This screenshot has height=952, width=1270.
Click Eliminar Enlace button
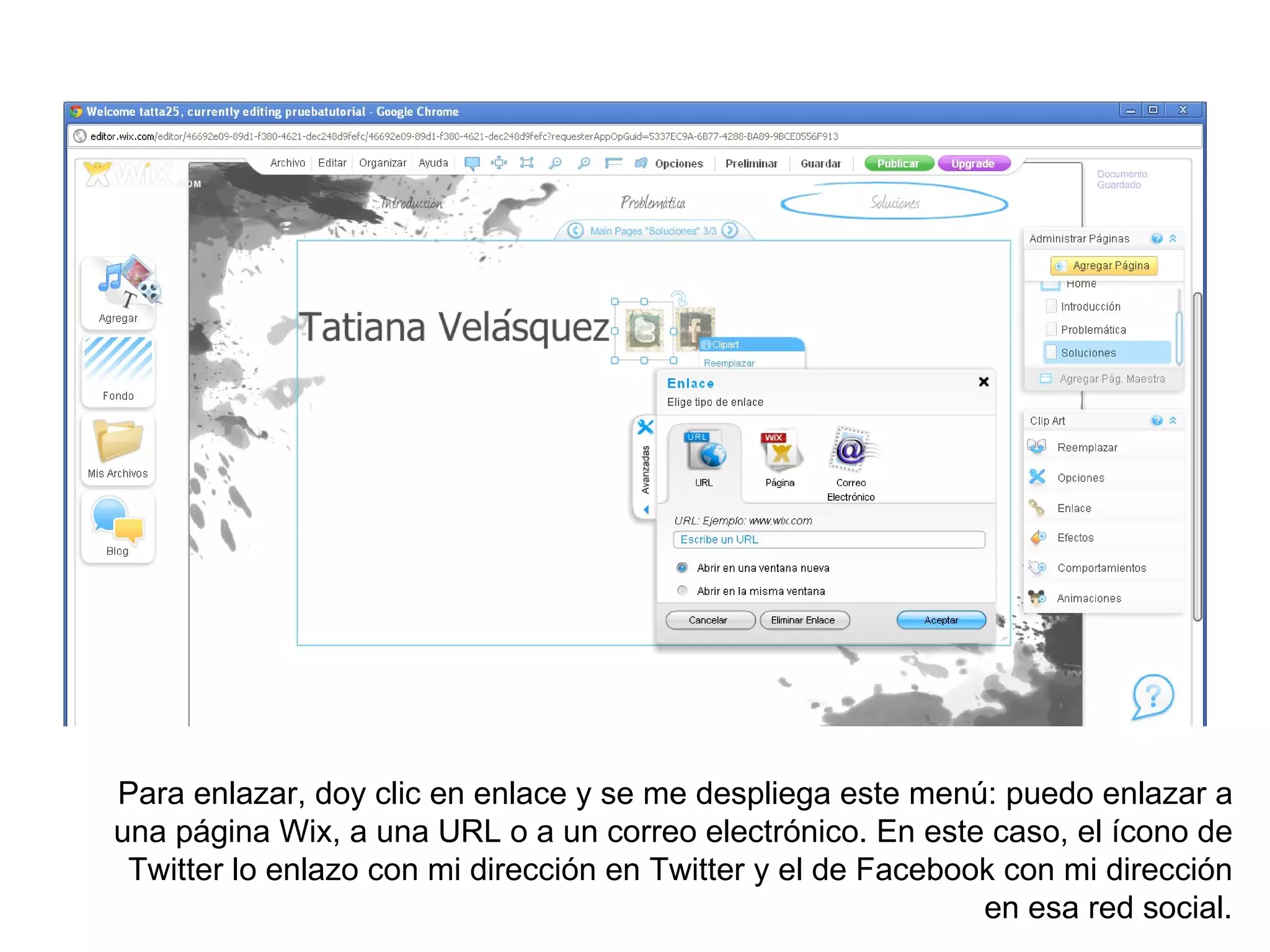pos(804,620)
